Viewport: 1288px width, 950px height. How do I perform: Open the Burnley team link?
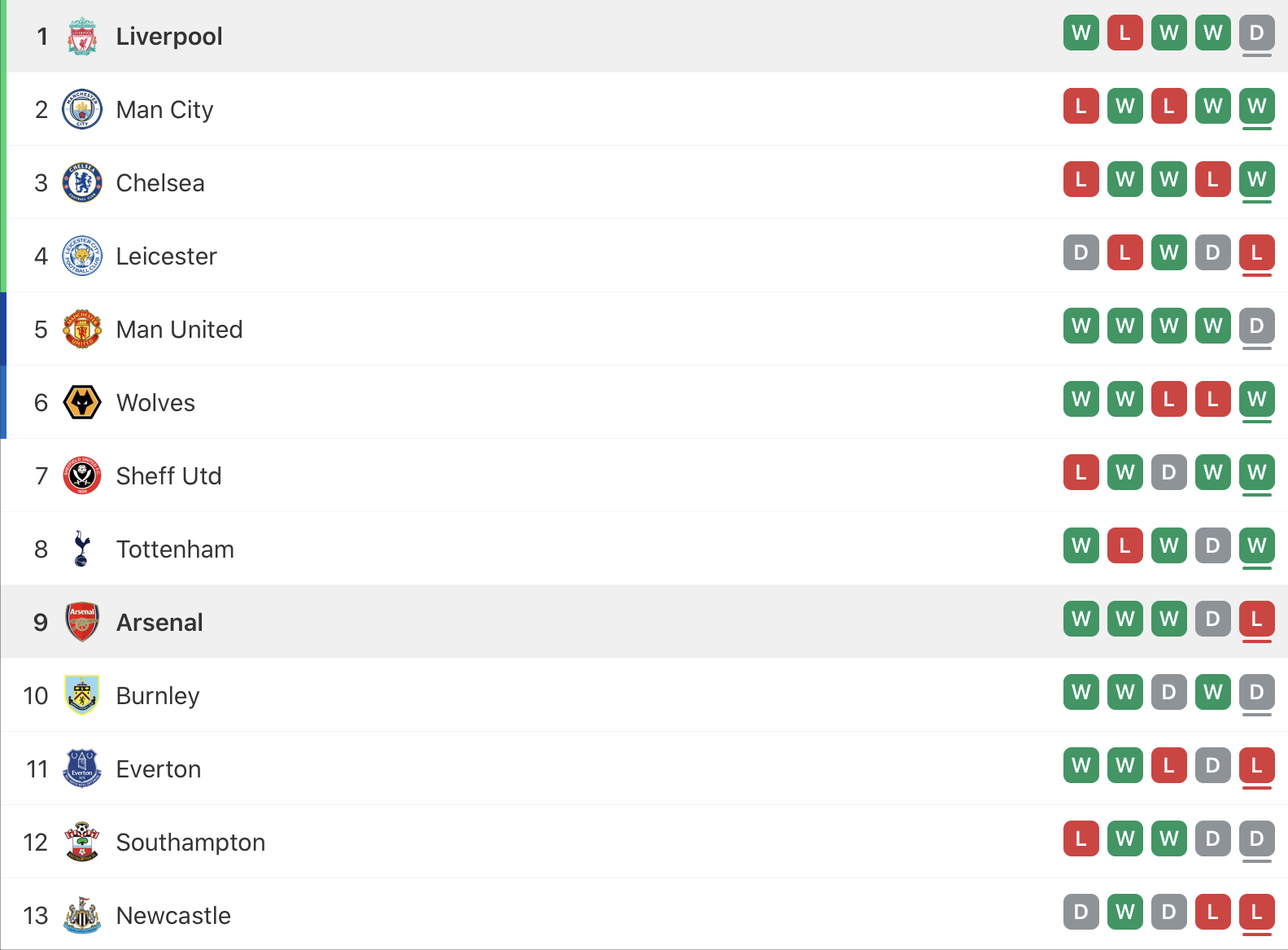coord(158,695)
